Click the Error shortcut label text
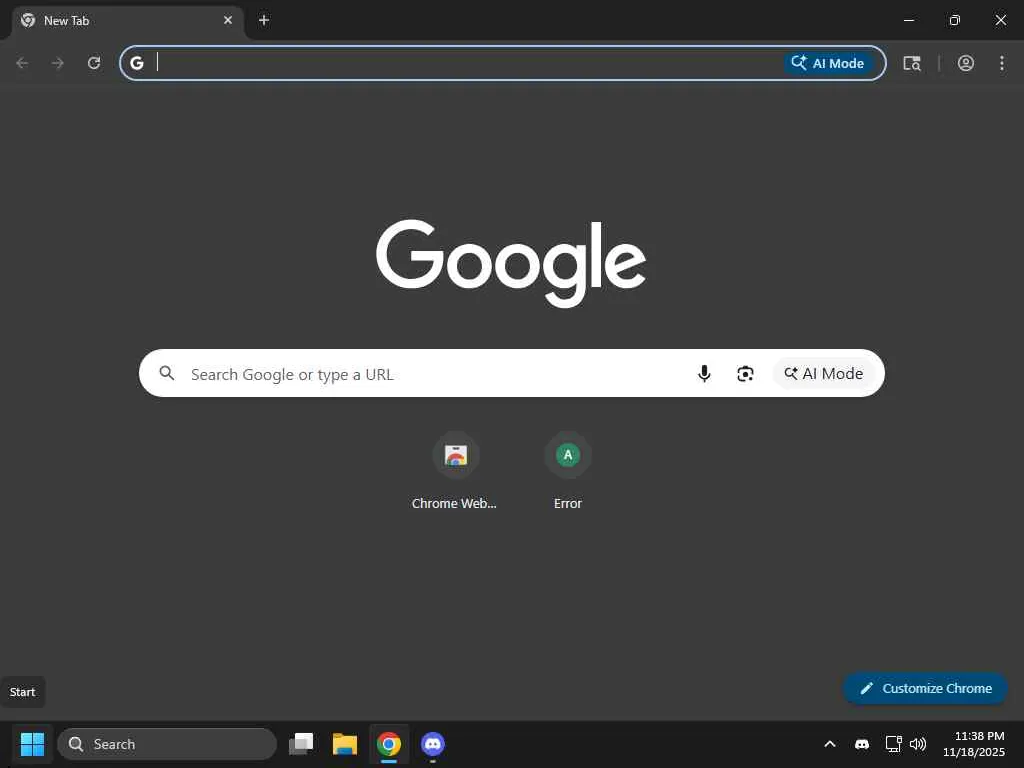 pos(568,504)
